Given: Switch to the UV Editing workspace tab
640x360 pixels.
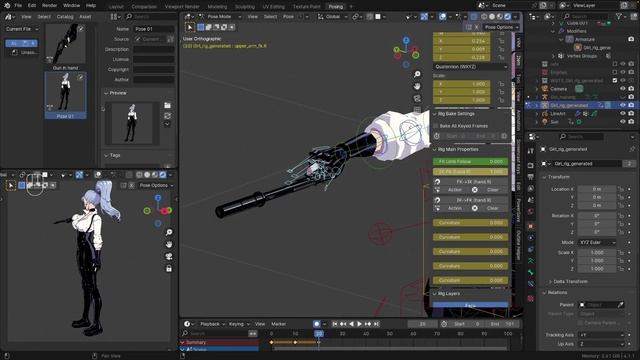Looking at the screenshot, I should (273, 7).
